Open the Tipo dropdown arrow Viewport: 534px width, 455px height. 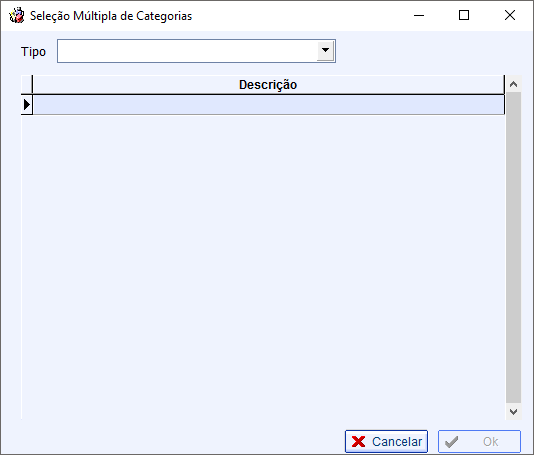click(326, 51)
